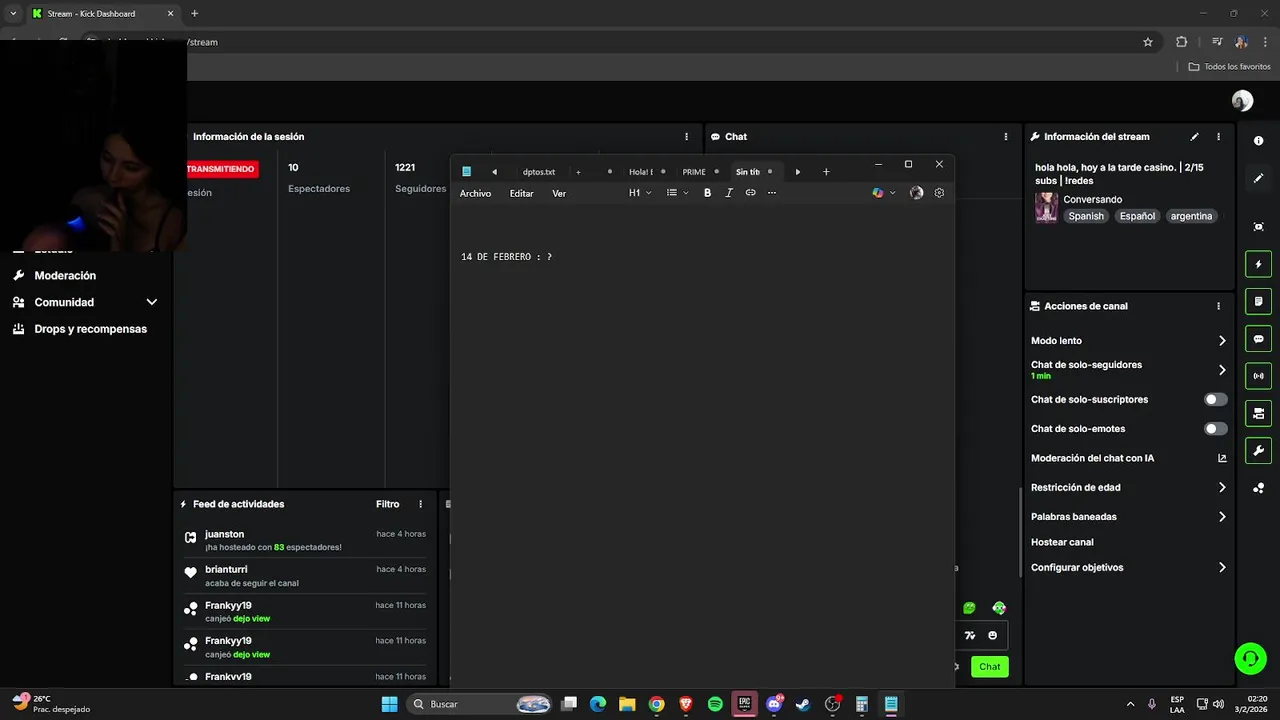Open the list style dropdown in Notepad

(x=677, y=193)
